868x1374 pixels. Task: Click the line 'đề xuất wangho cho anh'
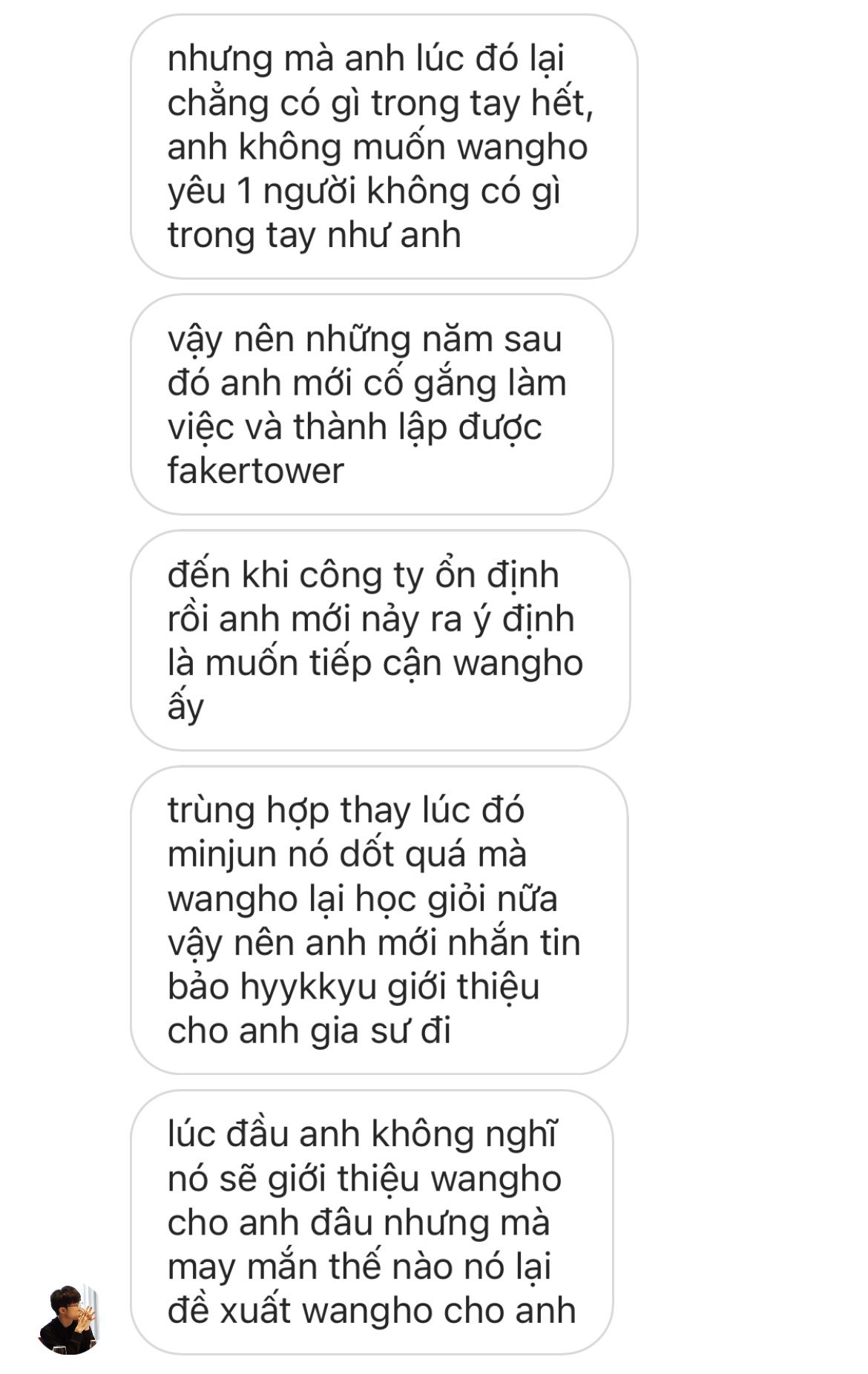[372, 1311]
